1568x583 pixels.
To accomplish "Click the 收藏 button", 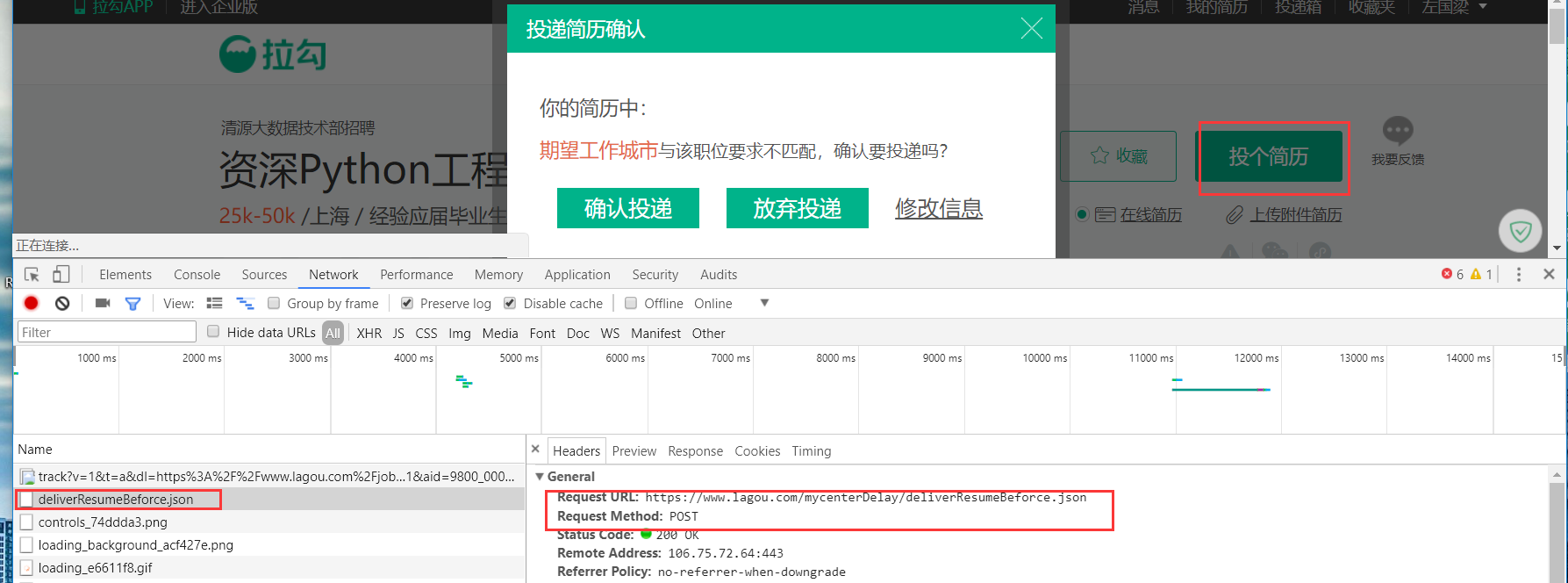I will (1118, 156).
